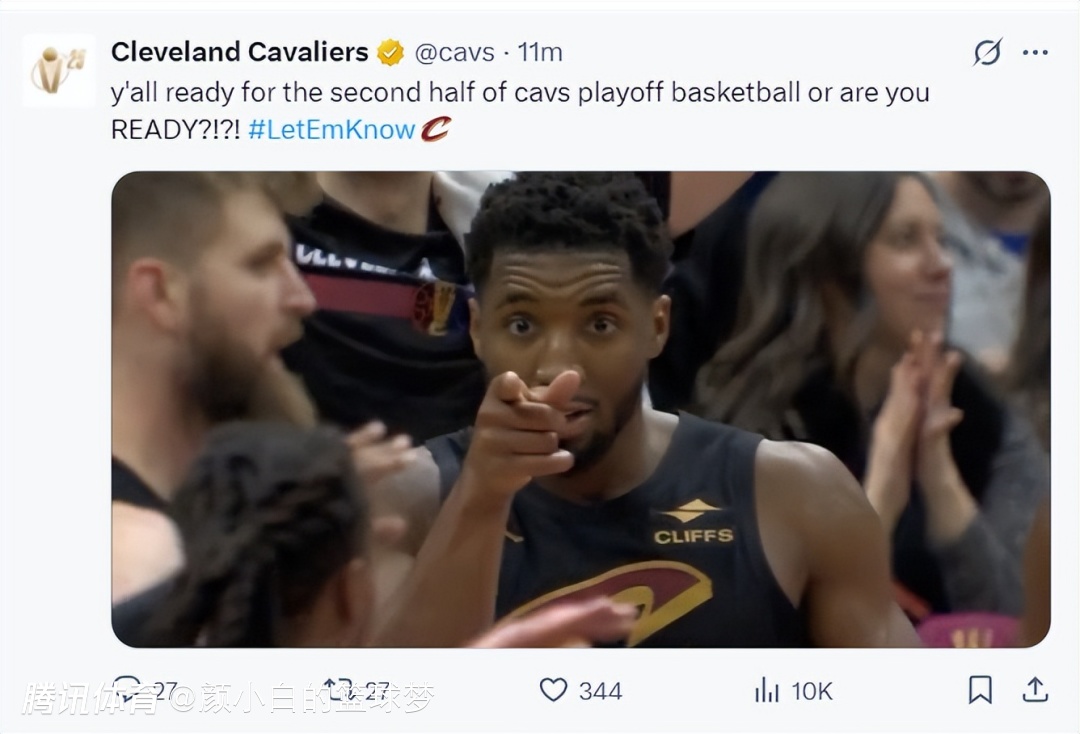Click the retweet count number 27

(x=377, y=691)
